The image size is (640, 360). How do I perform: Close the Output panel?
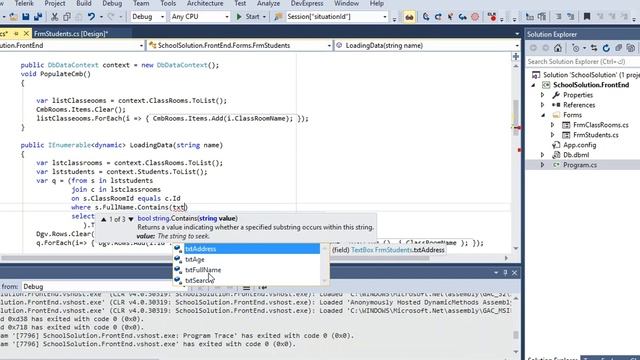pos(514,273)
